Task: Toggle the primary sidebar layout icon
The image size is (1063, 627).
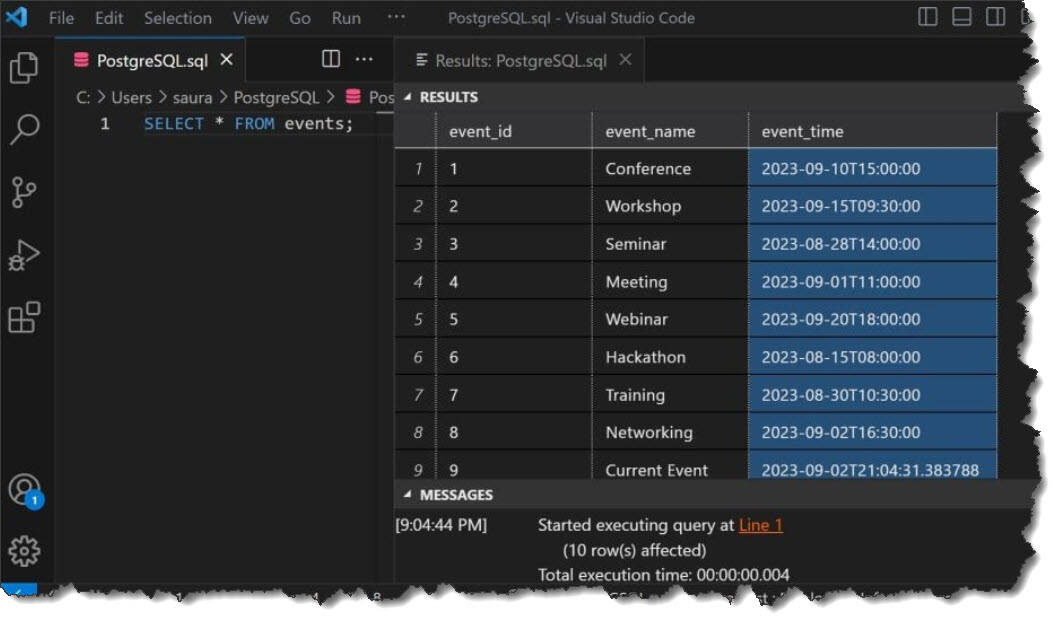Action: click(x=927, y=17)
